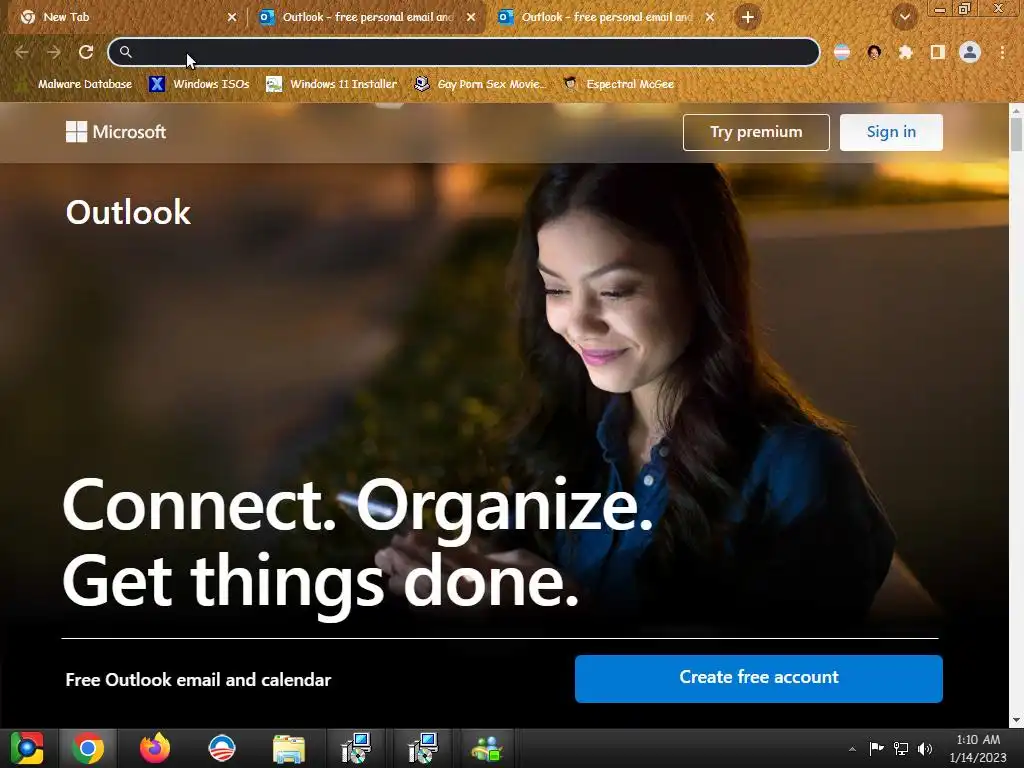Open a new browser tab with plus
The width and height of the screenshot is (1024, 768).
(x=748, y=17)
